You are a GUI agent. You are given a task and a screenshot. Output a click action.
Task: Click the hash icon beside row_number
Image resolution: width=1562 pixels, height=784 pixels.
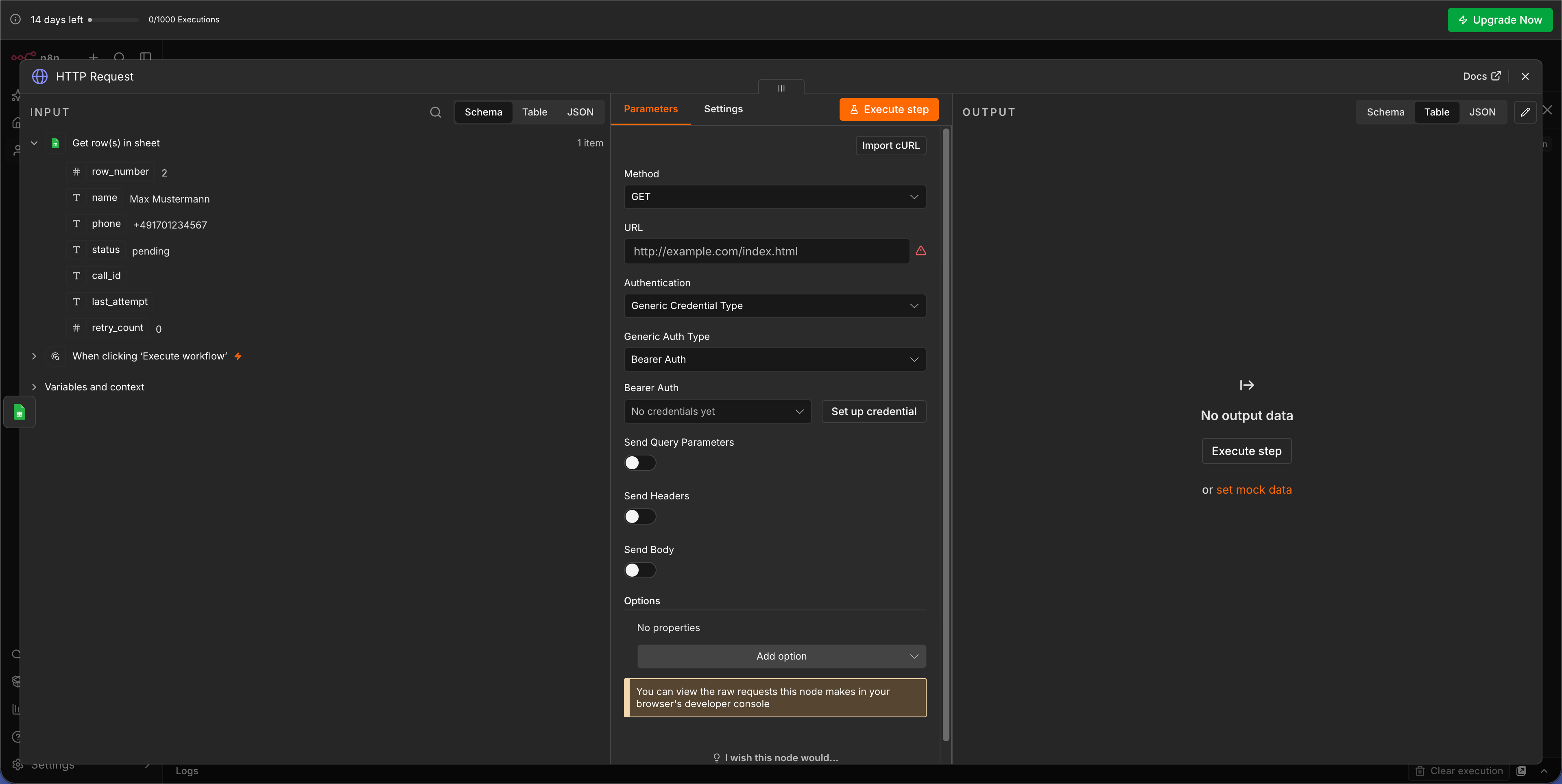click(x=76, y=172)
